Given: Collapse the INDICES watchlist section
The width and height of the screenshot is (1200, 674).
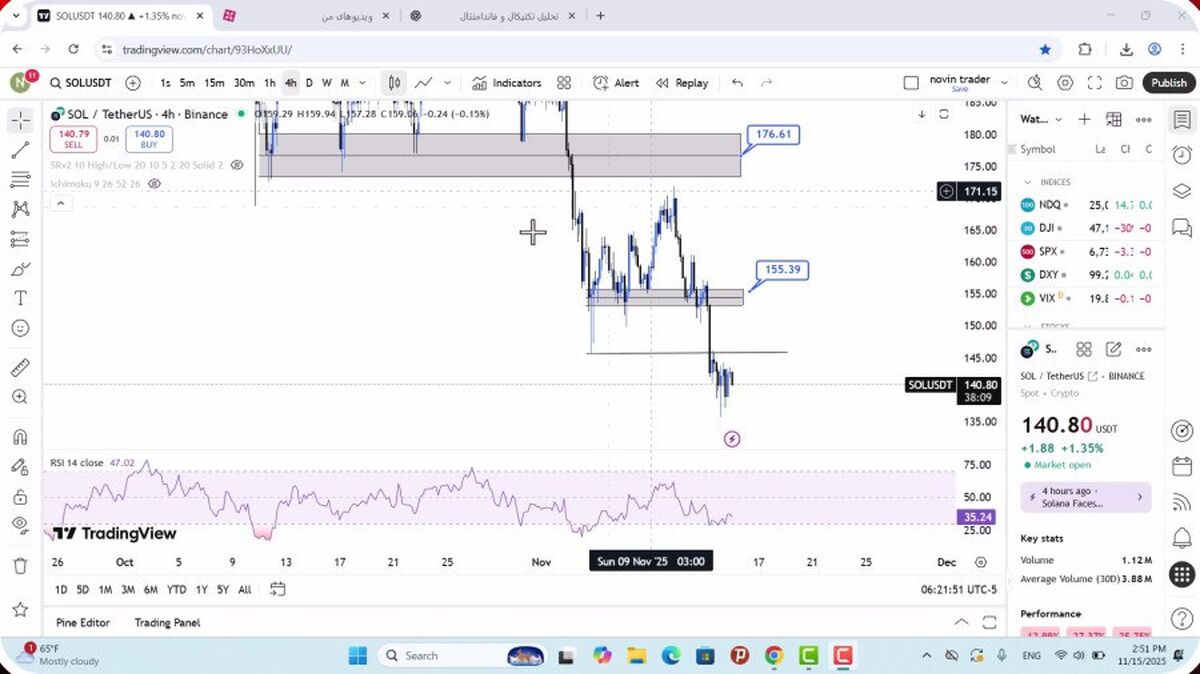Looking at the screenshot, I should [x=1027, y=182].
